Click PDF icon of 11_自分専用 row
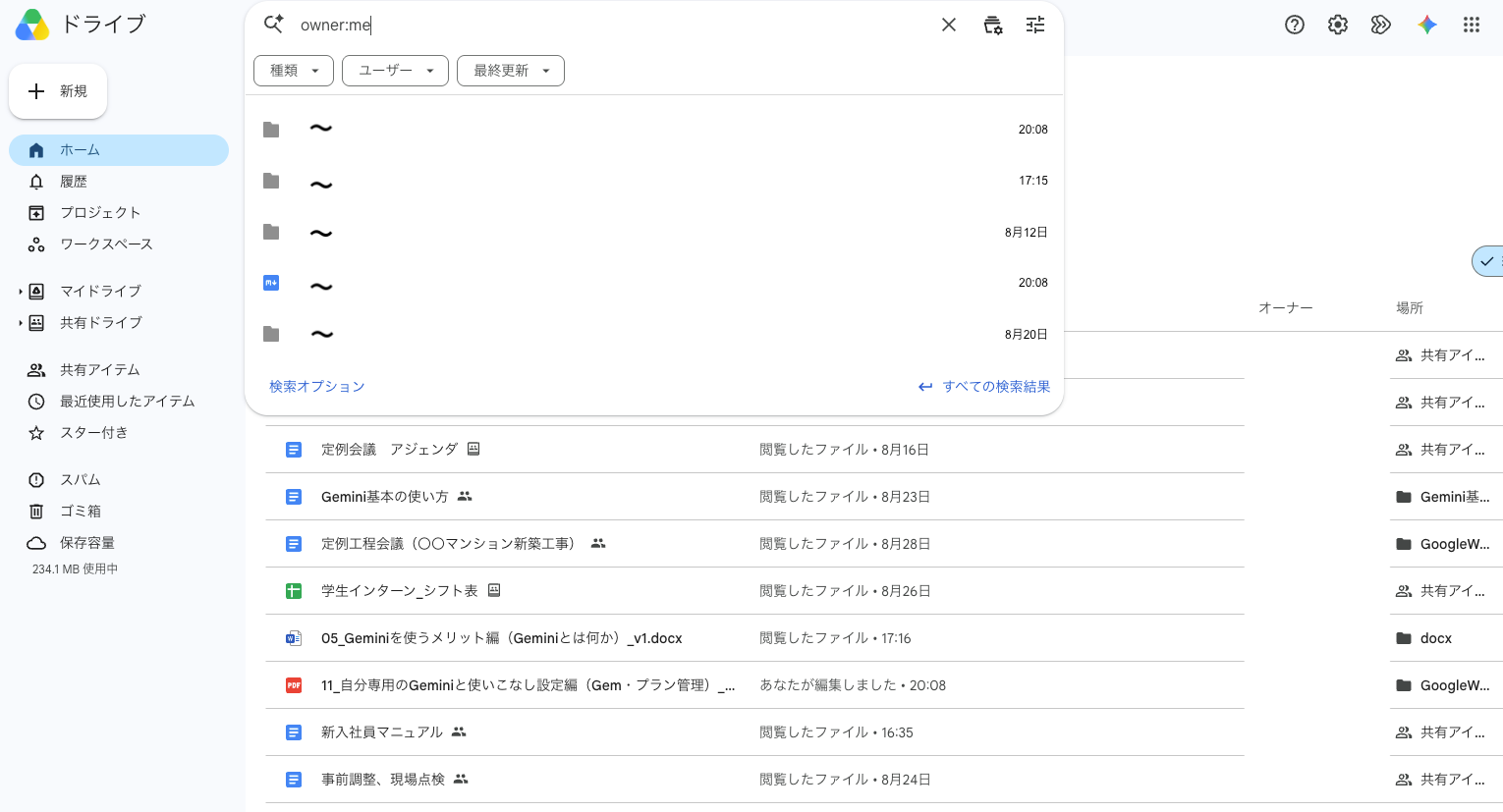This screenshot has height=812, width=1503. [x=294, y=685]
